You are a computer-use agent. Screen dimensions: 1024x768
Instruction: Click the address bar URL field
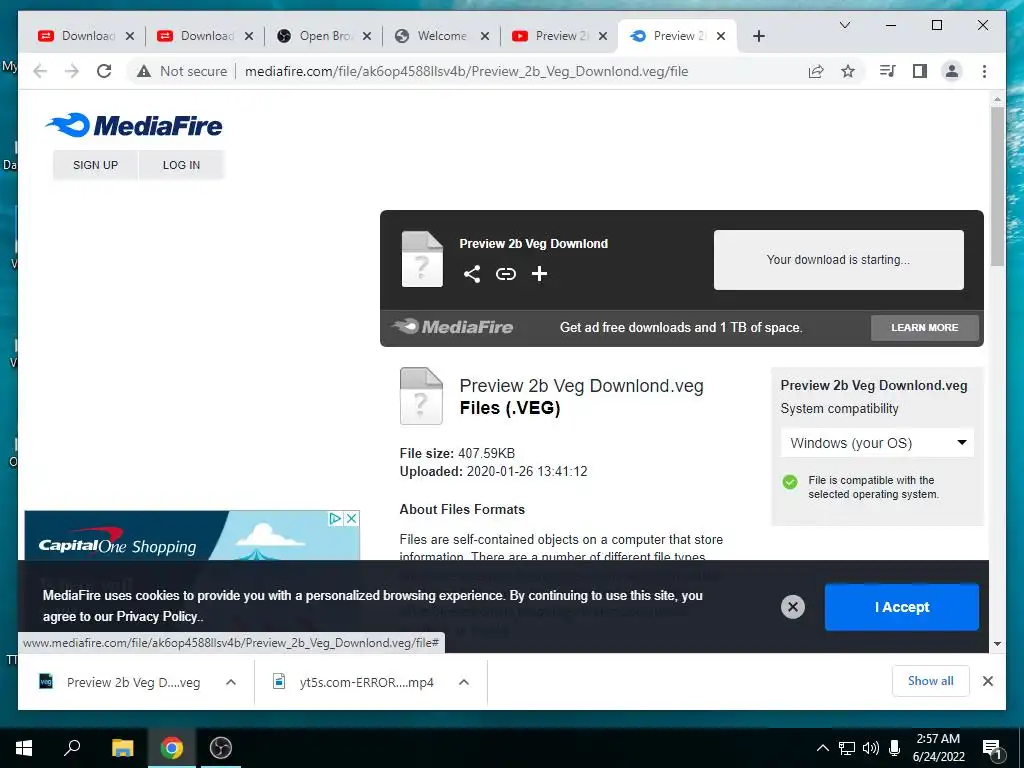click(466, 71)
